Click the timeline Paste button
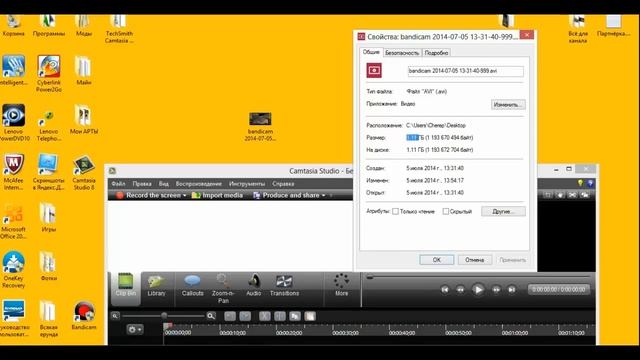The height and width of the screenshot is (360, 640). point(310,316)
